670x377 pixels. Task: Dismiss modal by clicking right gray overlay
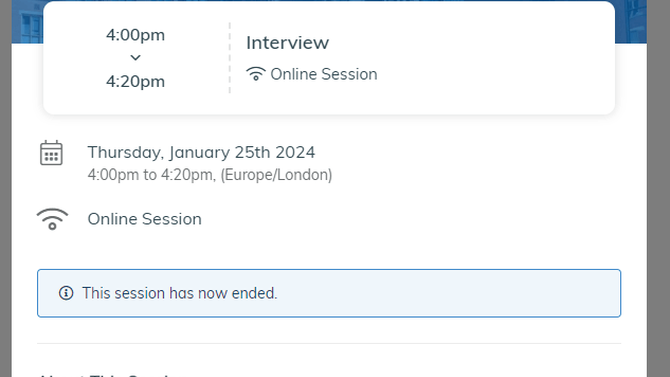coord(658,188)
